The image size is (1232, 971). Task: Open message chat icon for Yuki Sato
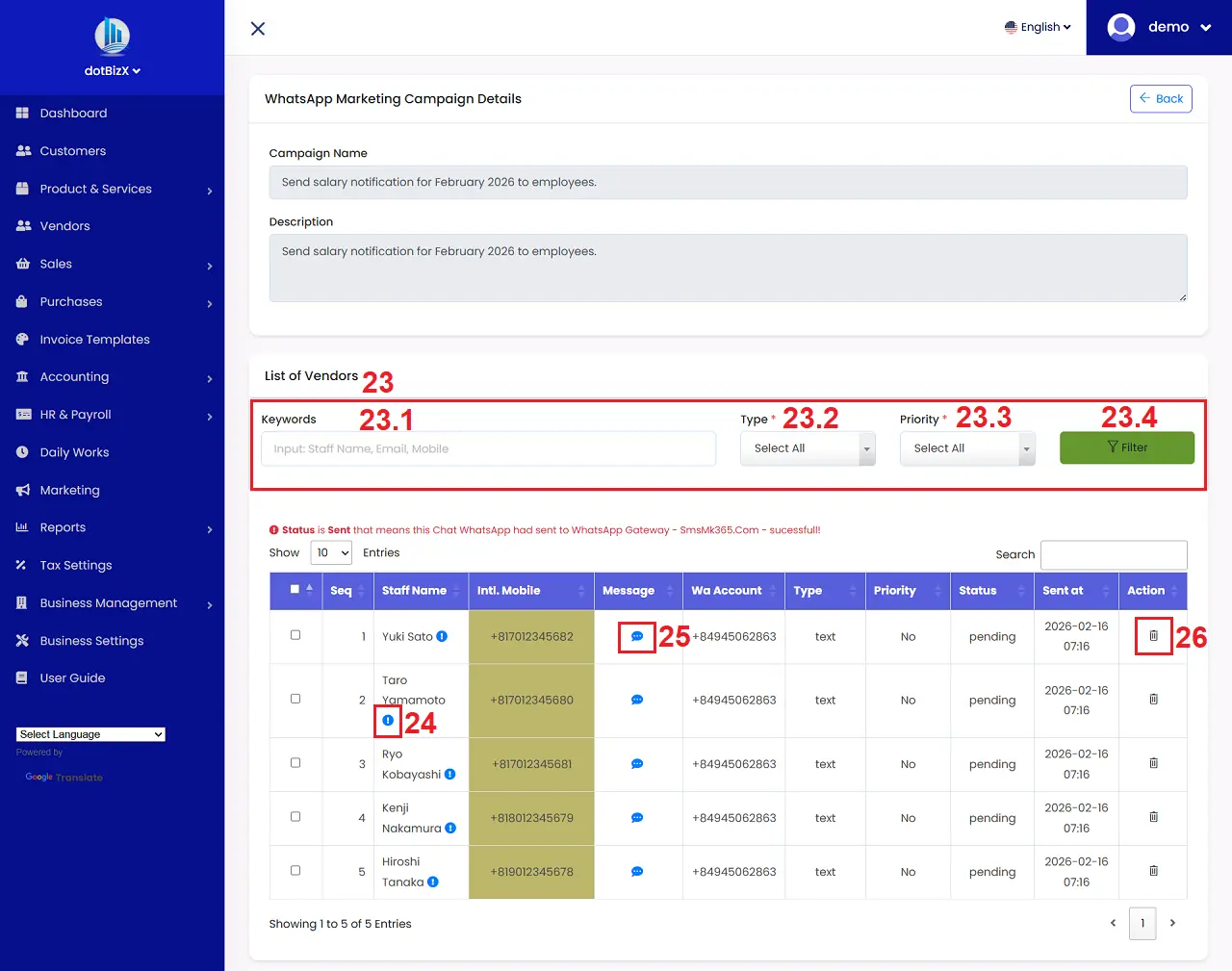coord(636,637)
